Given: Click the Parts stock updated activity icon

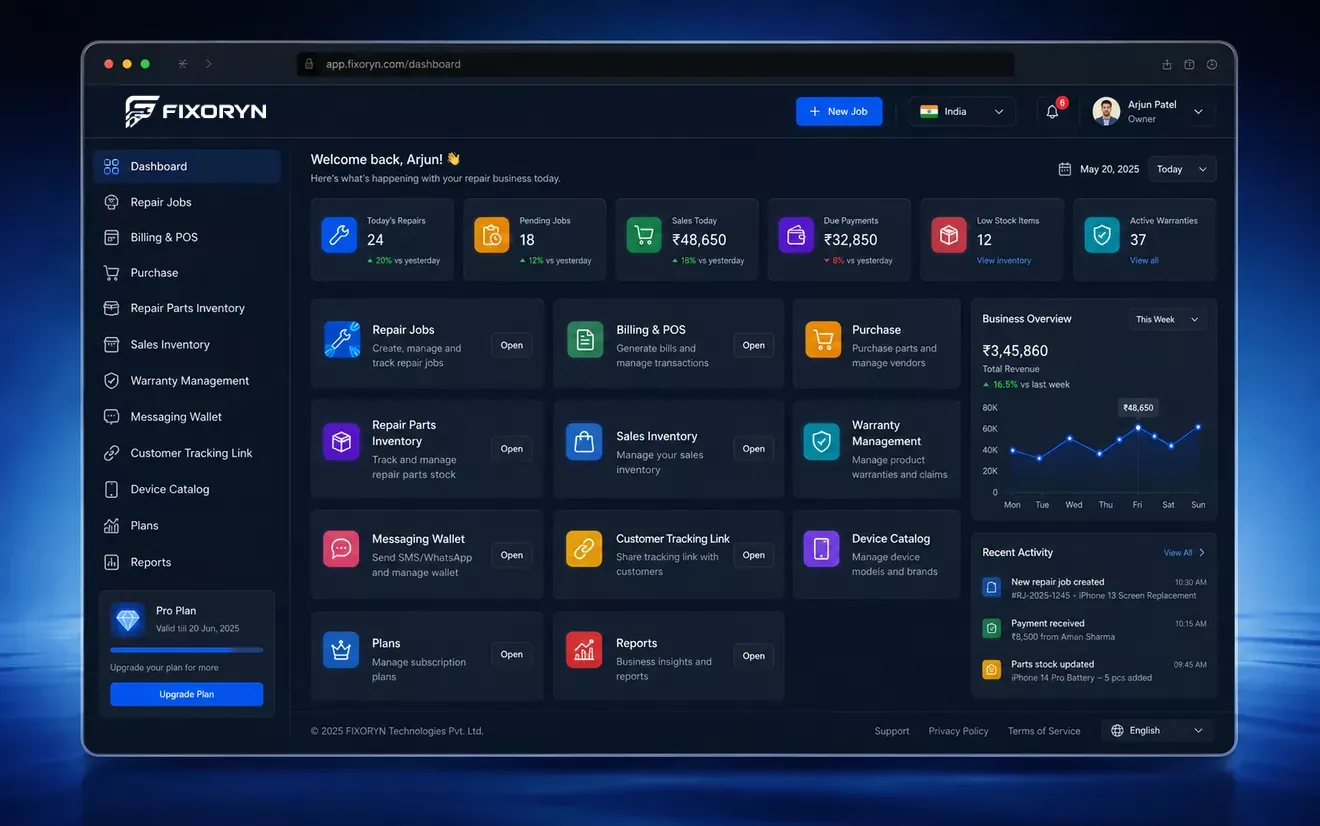Looking at the screenshot, I should tap(991, 670).
